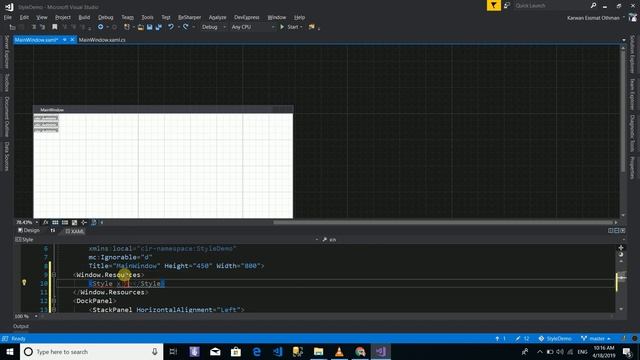
Task: Toggle snap to snaplines icon
Action: click(x=84, y=222)
